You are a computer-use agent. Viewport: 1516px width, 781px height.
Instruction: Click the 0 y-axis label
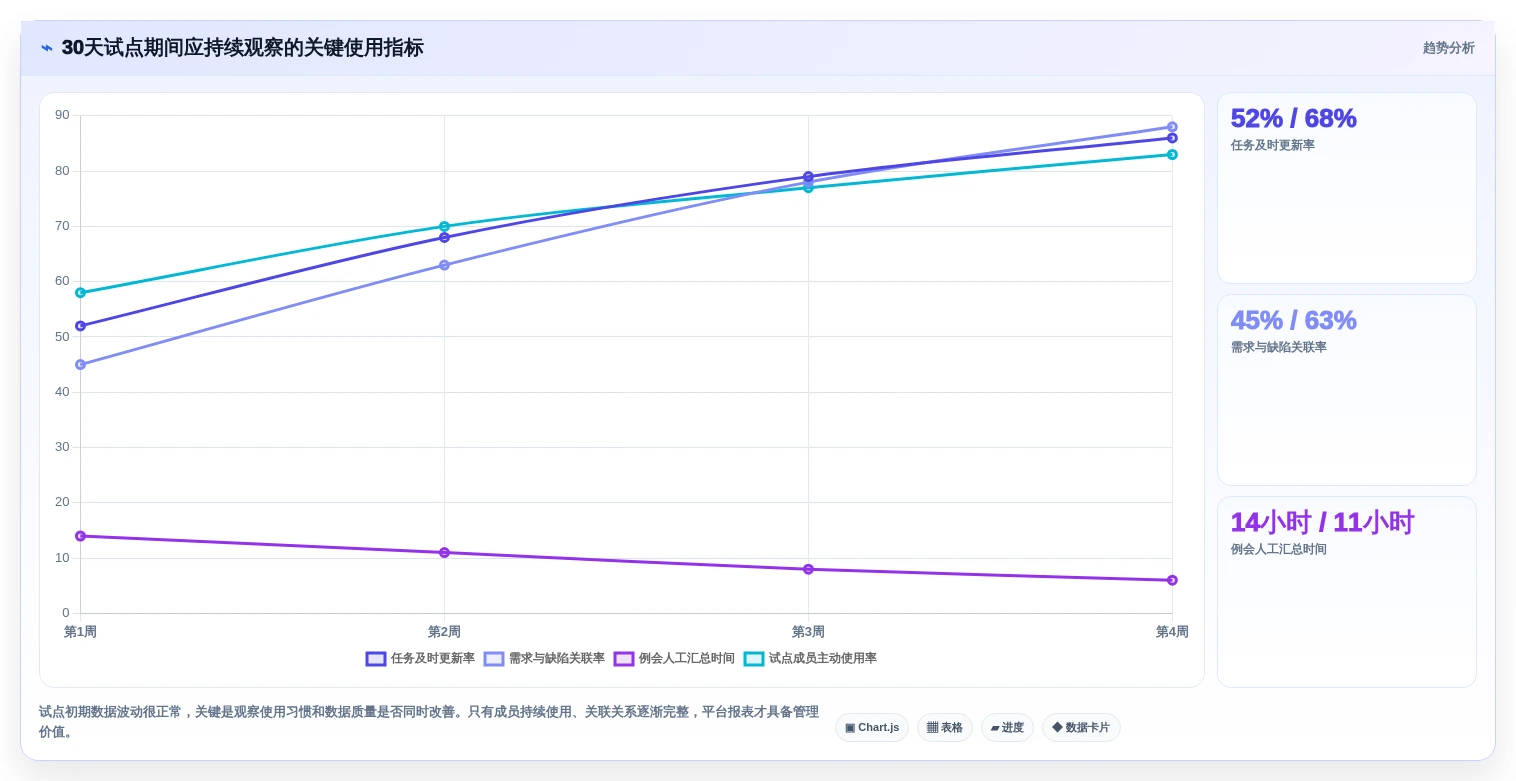(66, 613)
